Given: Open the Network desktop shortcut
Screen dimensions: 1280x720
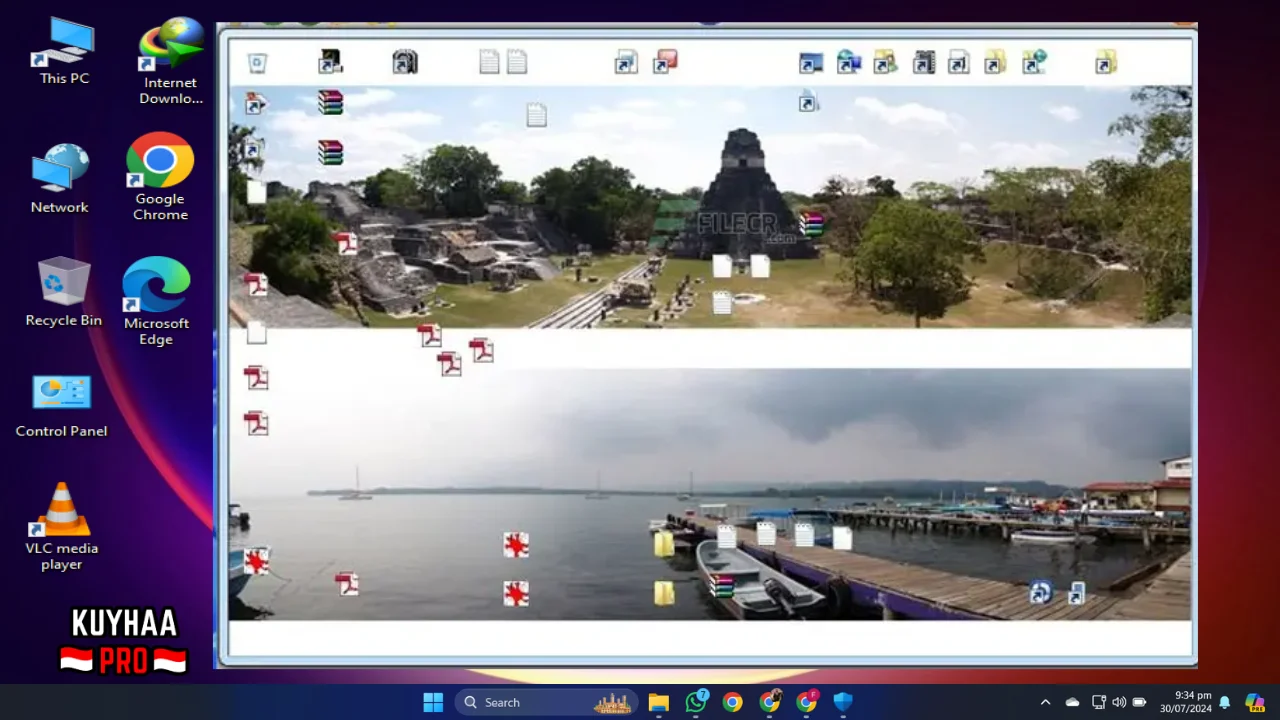Looking at the screenshot, I should coord(60,179).
